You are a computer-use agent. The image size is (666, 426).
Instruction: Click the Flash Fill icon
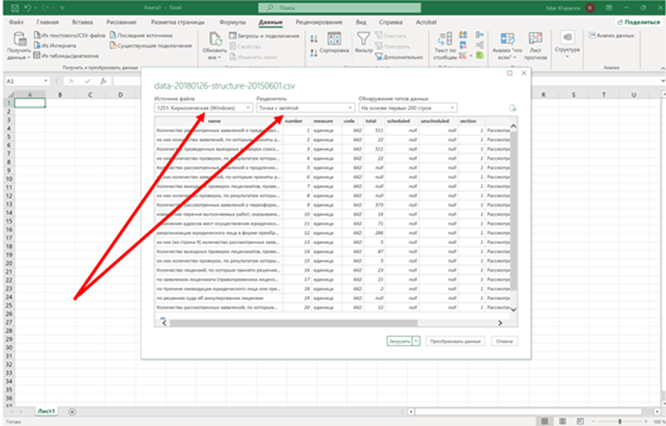click(463, 35)
